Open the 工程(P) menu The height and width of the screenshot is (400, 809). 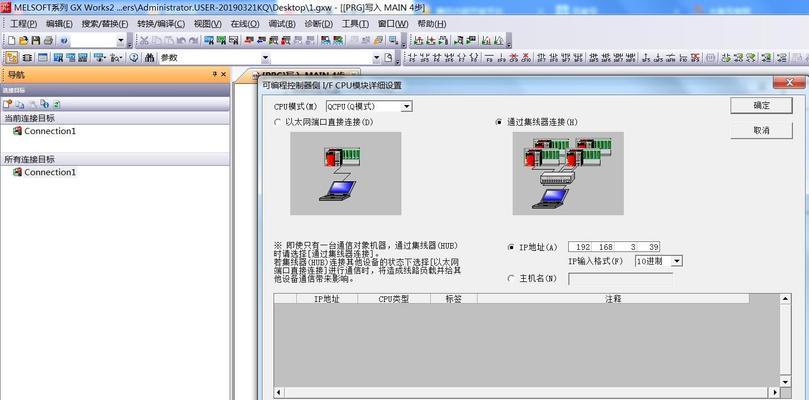coord(23,24)
